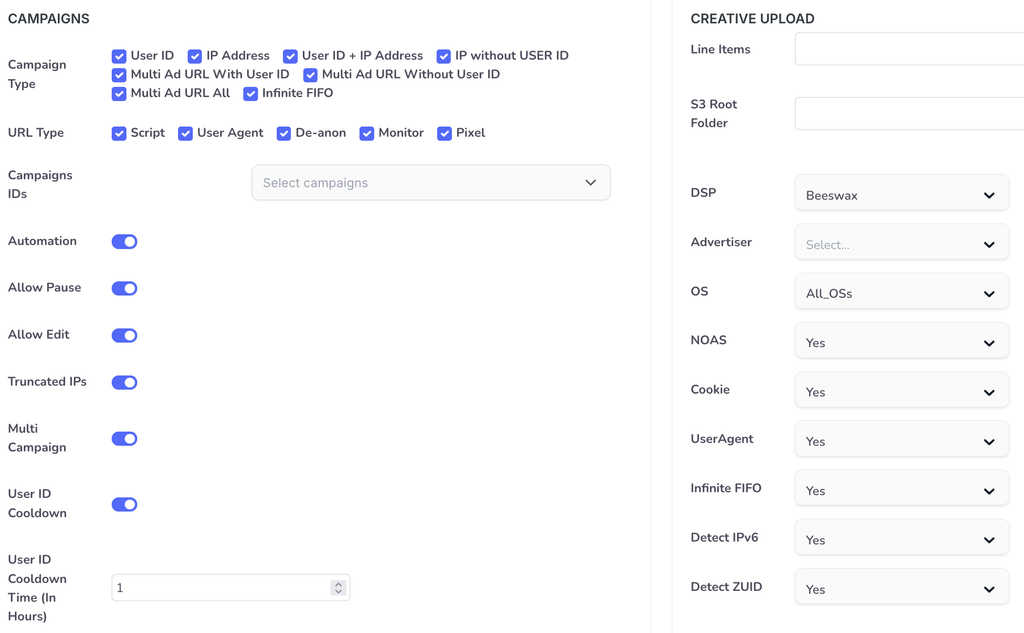Toggle Multi Ad URL Without User ID checkbox
1024x633 pixels.
point(310,75)
